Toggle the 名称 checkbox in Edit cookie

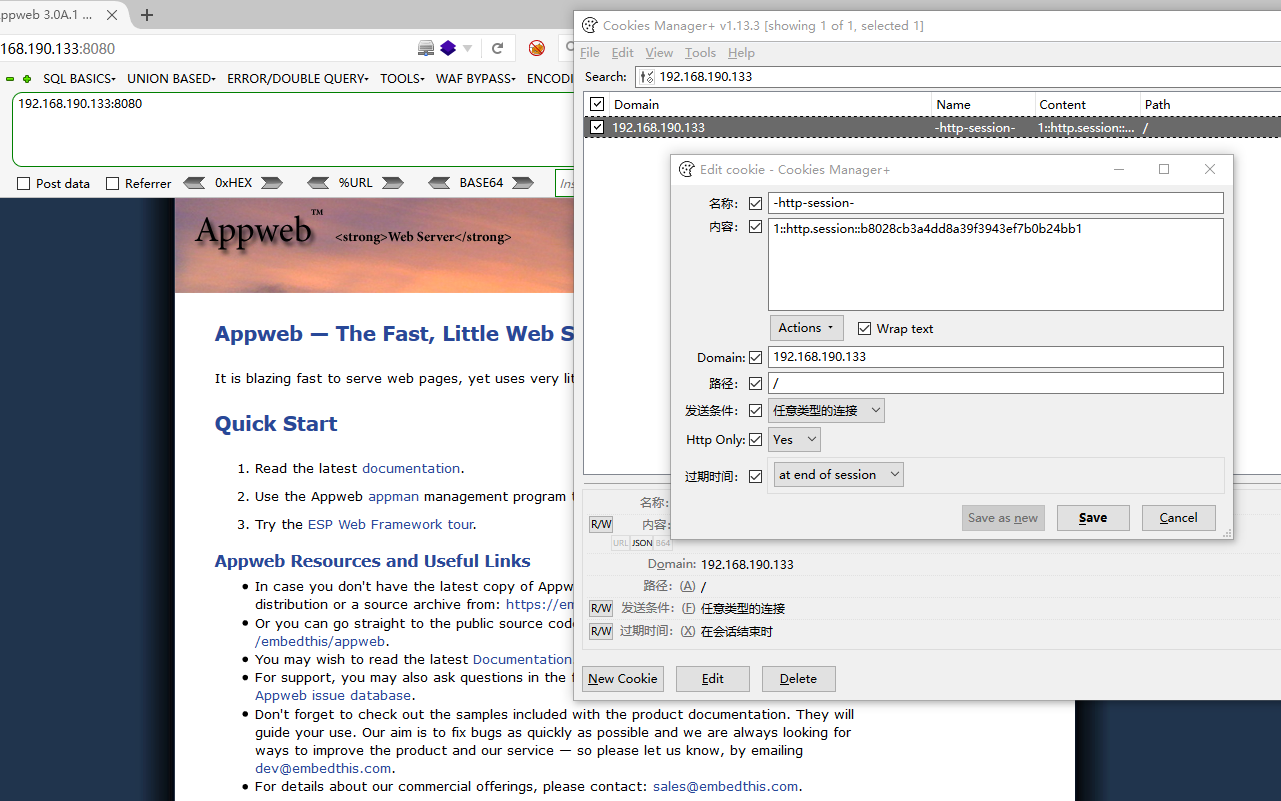[755, 204]
